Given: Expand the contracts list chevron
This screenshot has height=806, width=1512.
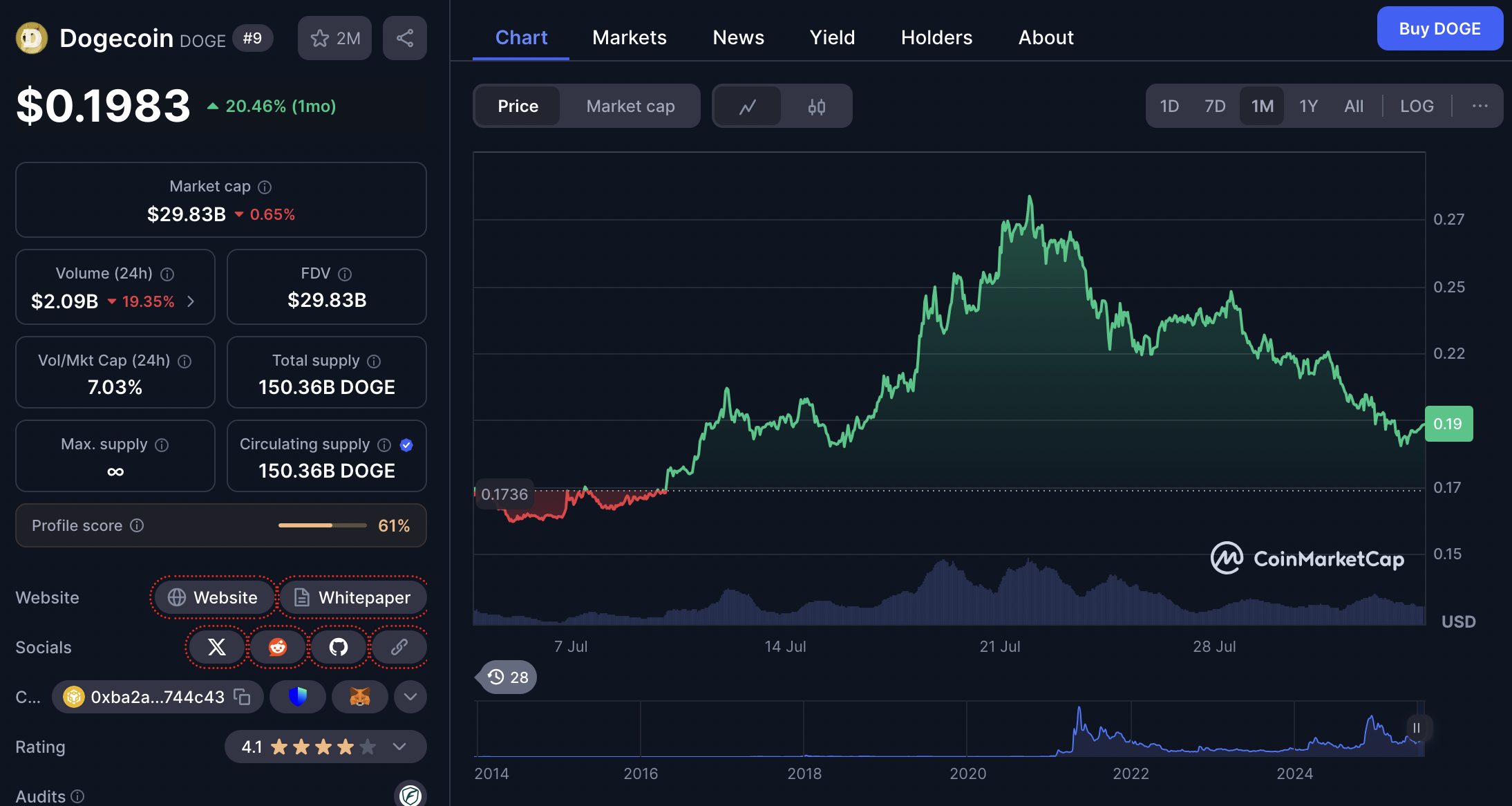Looking at the screenshot, I should (409, 697).
